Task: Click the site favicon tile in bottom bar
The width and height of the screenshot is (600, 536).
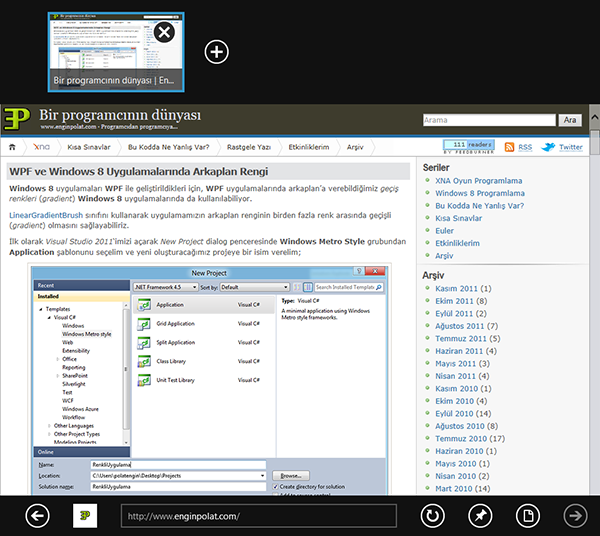Action: 85,516
